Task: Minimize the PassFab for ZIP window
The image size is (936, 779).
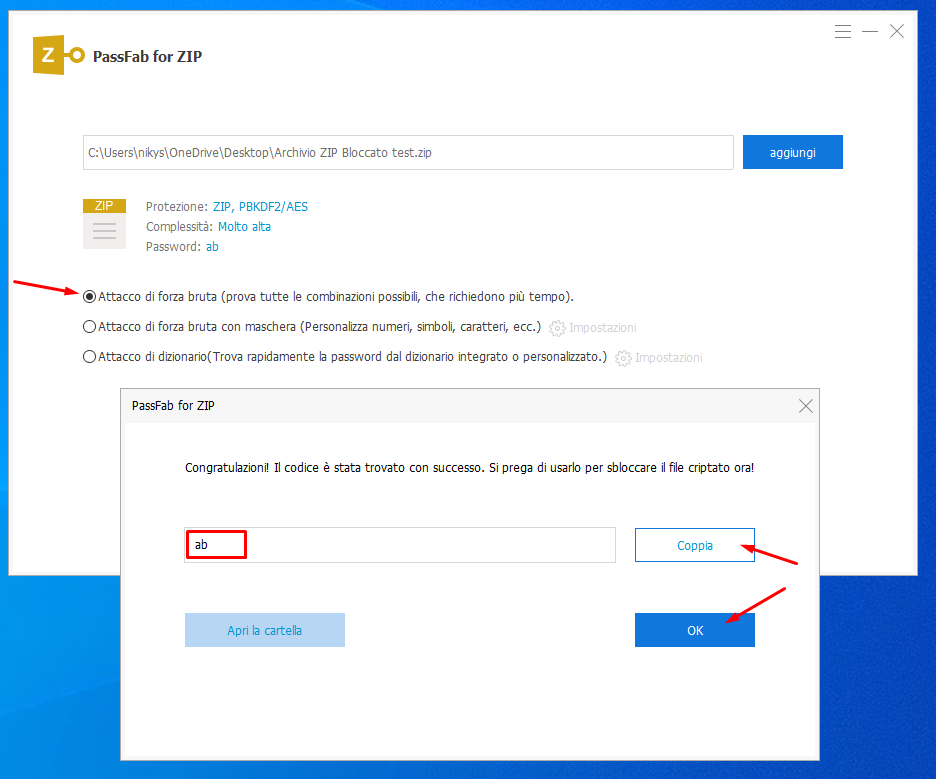Action: 870,31
